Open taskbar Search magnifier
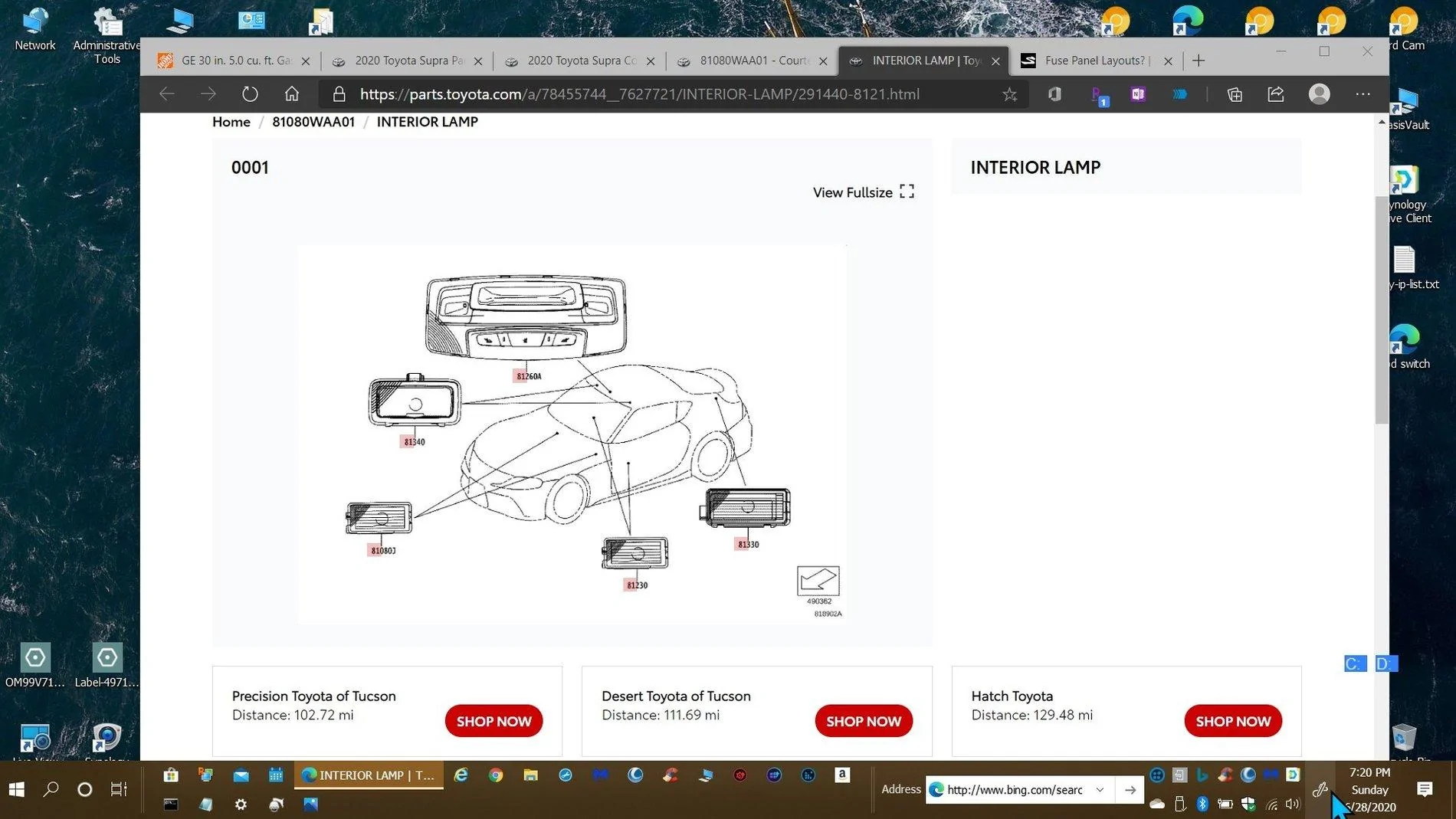This screenshot has height=819, width=1456. 51,789
